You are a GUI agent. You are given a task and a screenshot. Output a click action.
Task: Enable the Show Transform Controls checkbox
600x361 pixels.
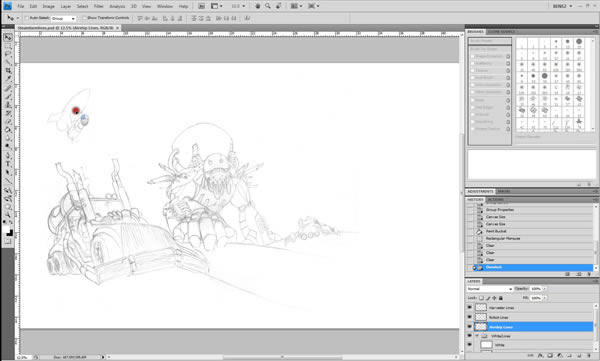coord(84,18)
